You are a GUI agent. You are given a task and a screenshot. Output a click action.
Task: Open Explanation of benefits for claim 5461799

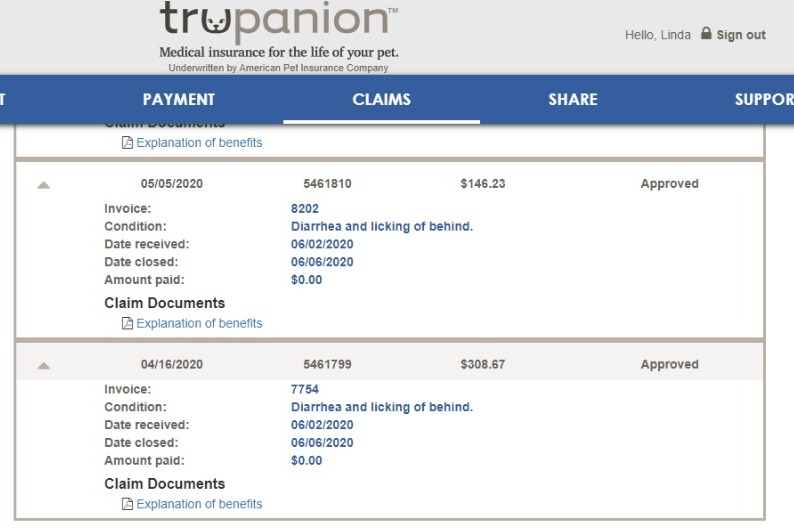pyautogui.click(x=199, y=504)
